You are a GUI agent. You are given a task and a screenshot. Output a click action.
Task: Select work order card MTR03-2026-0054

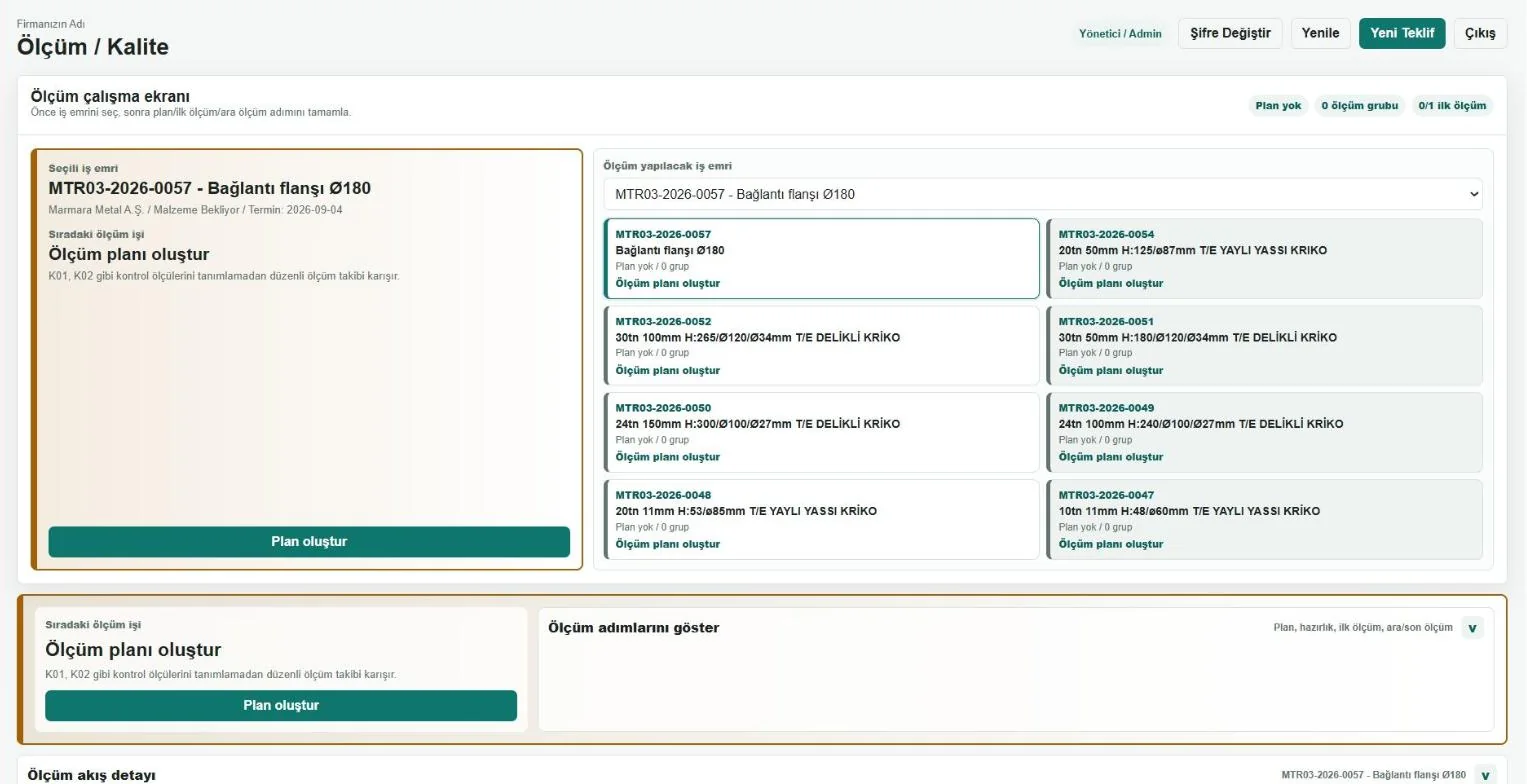pyautogui.click(x=1265, y=258)
